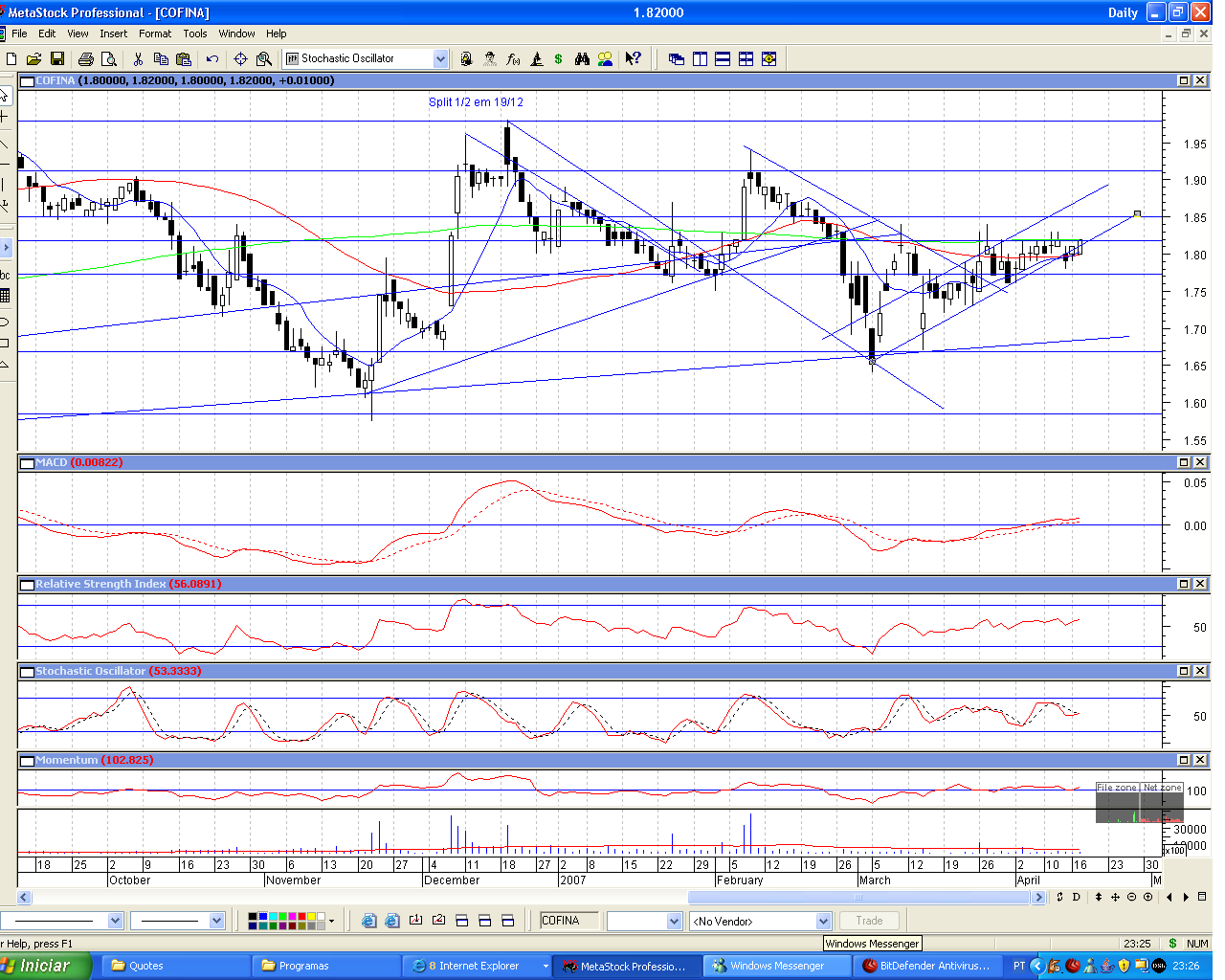Click the Iniciar start button

tap(45, 966)
